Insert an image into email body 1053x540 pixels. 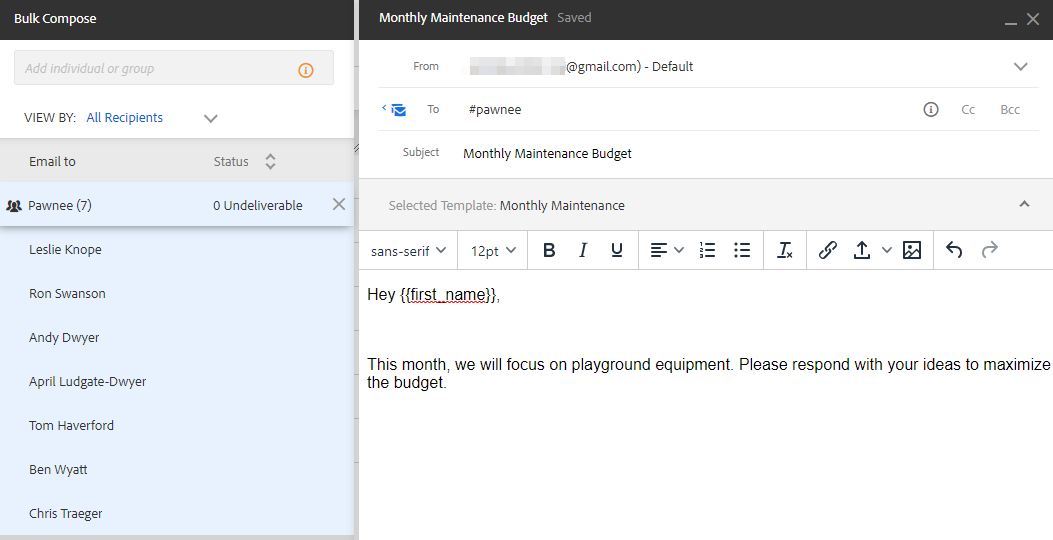[x=912, y=251]
